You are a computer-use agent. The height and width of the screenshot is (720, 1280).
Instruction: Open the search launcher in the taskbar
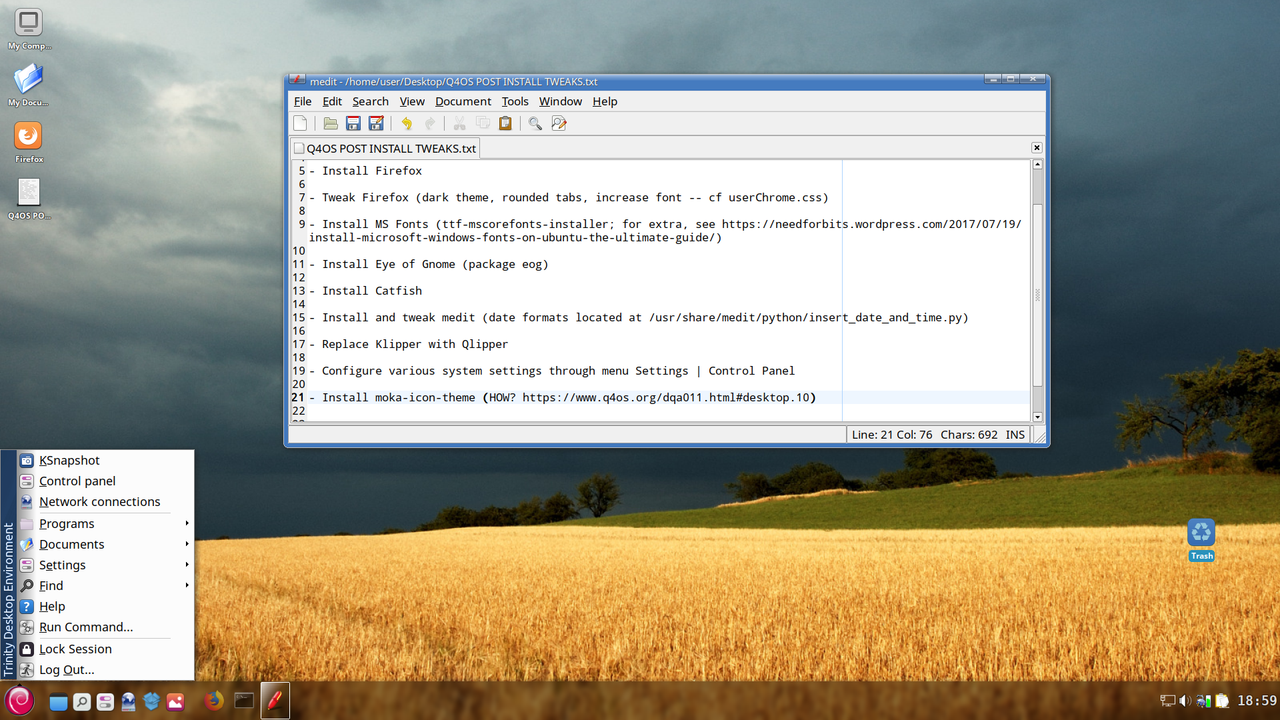pyautogui.click(x=82, y=702)
